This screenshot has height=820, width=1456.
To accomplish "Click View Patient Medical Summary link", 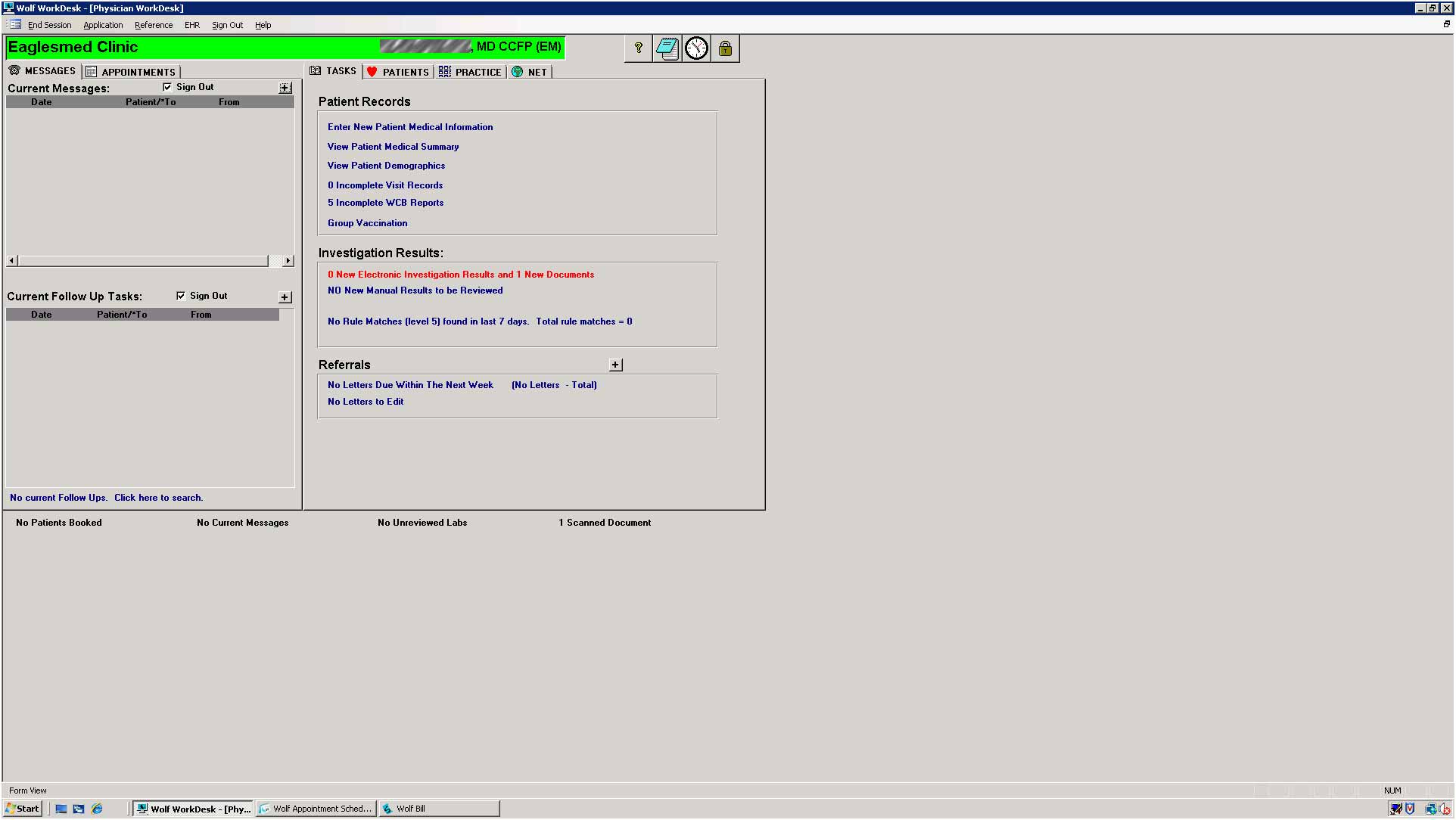I will click(x=393, y=147).
